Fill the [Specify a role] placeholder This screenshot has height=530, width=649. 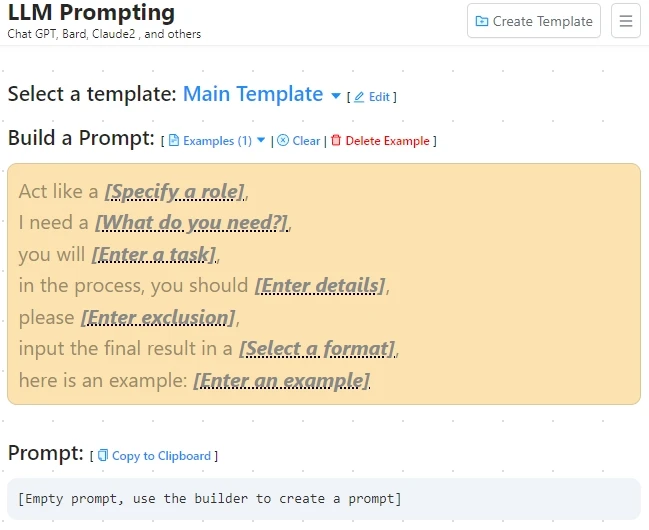[174, 192]
